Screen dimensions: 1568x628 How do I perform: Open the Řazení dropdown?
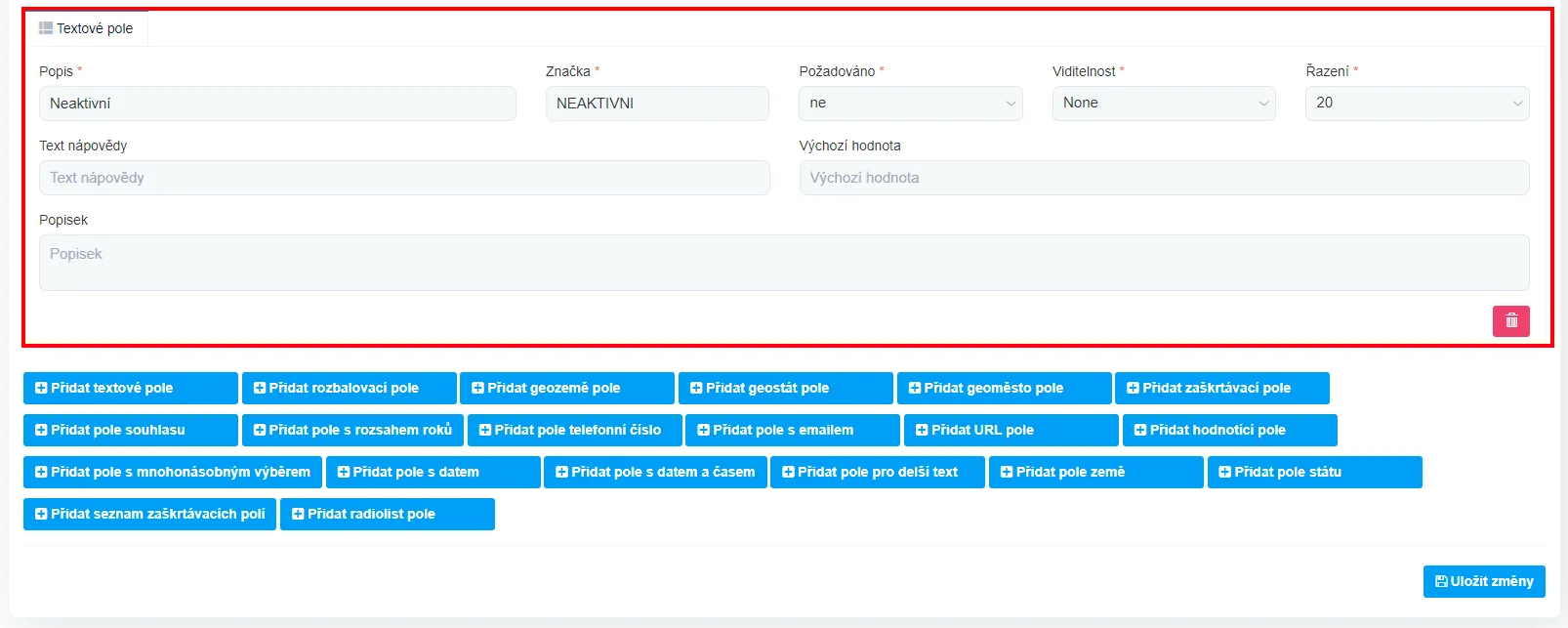pyautogui.click(x=1416, y=104)
